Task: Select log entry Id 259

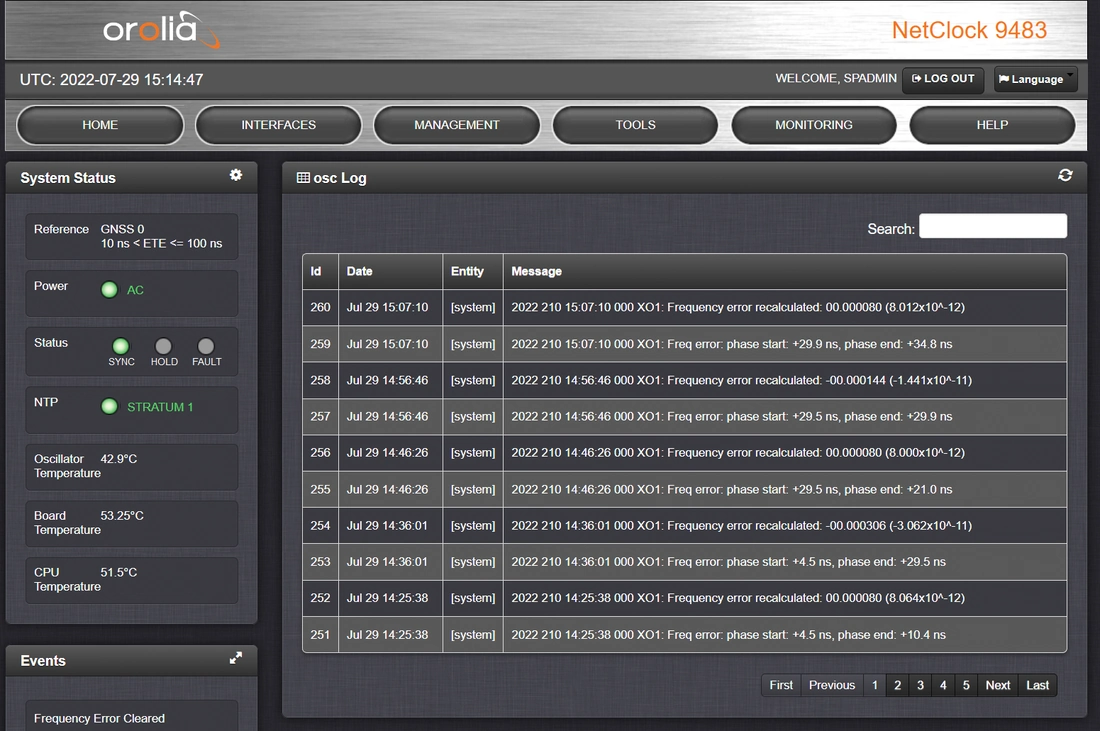Action: coord(685,344)
